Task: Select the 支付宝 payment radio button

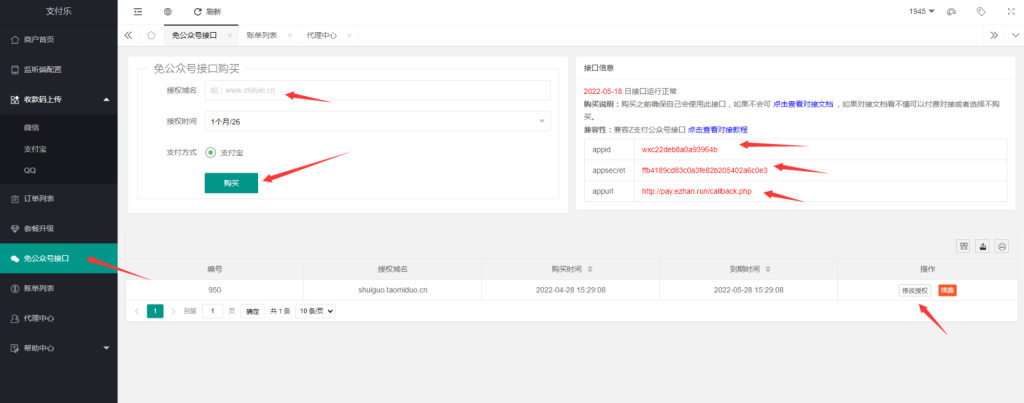Action: (x=211, y=152)
